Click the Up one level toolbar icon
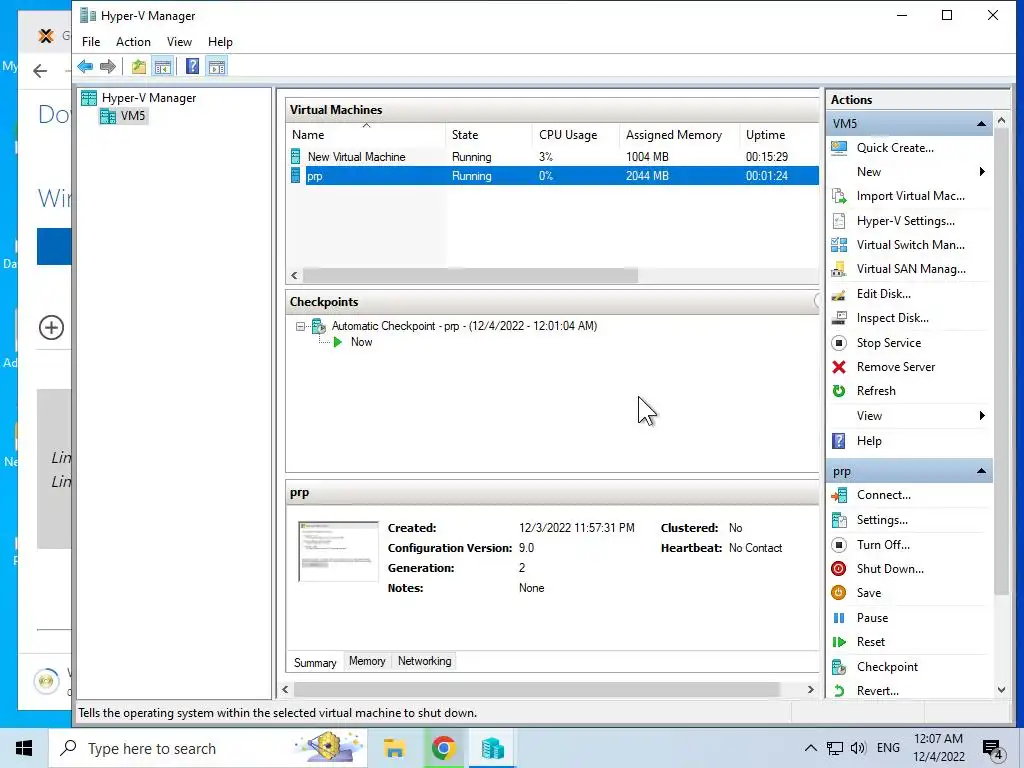1024x768 pixels. pos(138,67)
